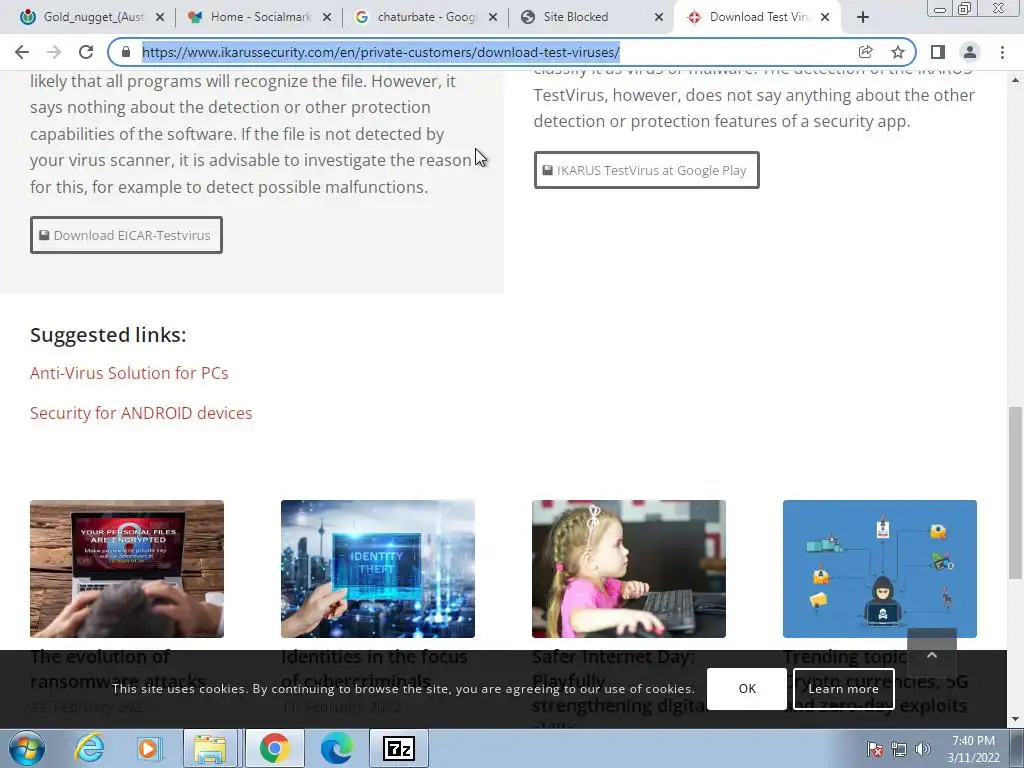
Task: Open the Windows Start menu
Action: click(26, 748)
